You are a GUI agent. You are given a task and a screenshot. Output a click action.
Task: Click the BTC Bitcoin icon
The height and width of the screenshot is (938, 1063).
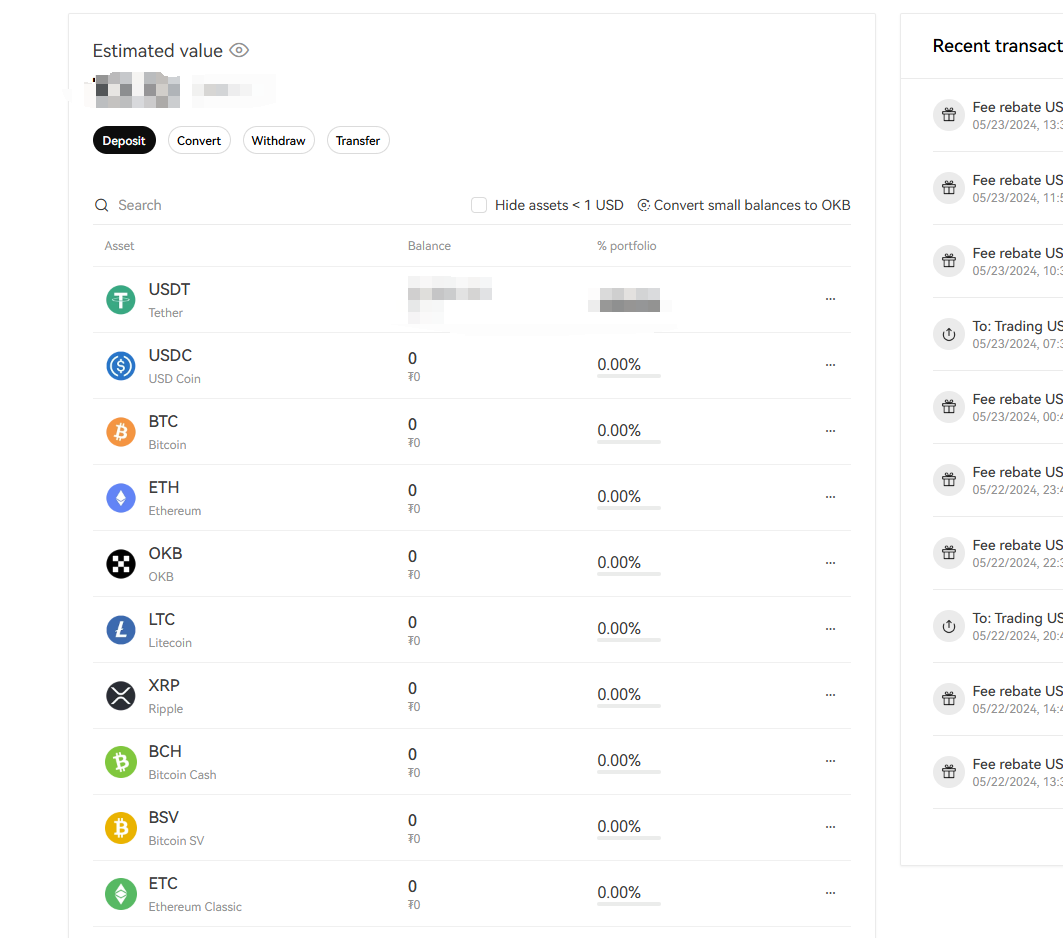121,431
